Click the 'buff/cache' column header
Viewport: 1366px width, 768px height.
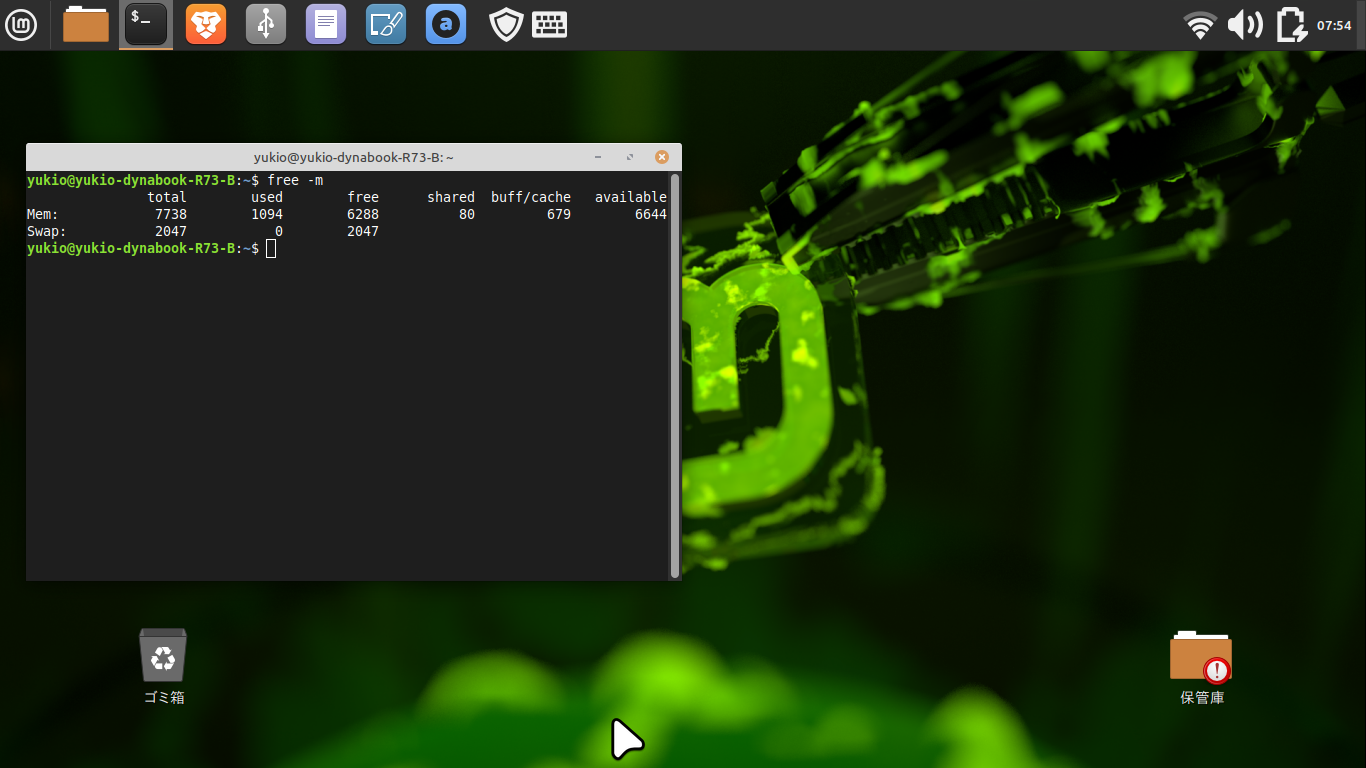point(531,197)
